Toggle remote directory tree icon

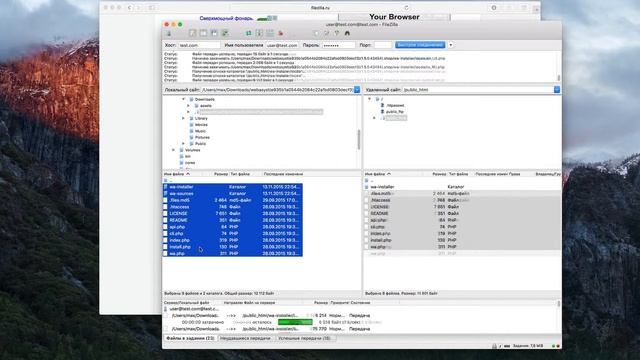point(214,33)
